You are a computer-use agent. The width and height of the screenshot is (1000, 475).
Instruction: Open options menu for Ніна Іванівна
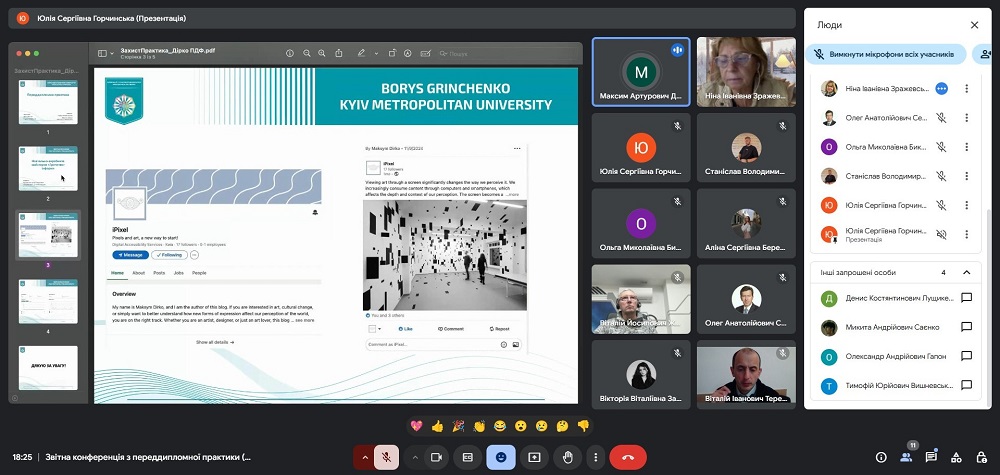966,89
